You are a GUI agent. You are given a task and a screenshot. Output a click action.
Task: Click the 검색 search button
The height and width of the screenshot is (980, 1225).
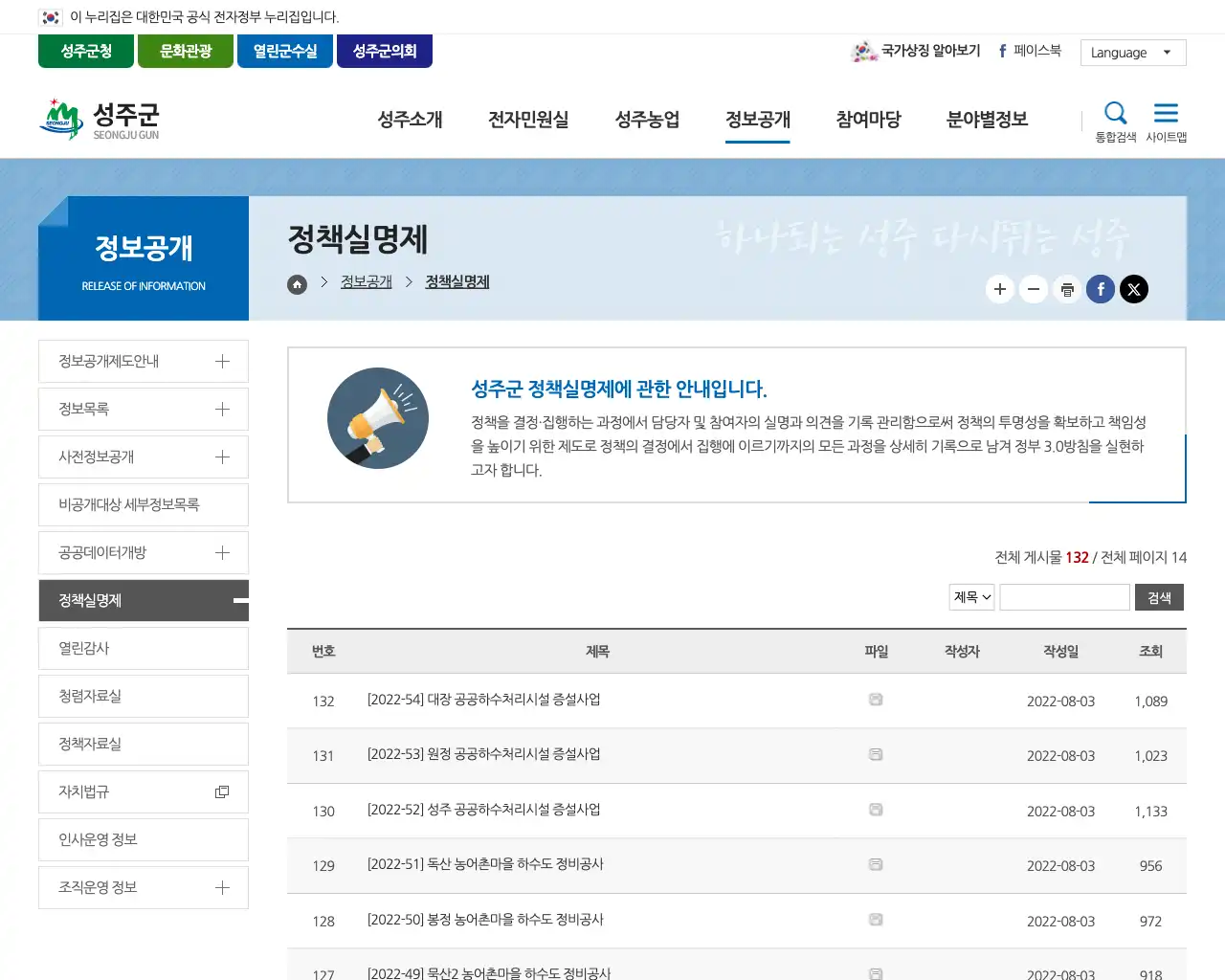pos(1159,597)
